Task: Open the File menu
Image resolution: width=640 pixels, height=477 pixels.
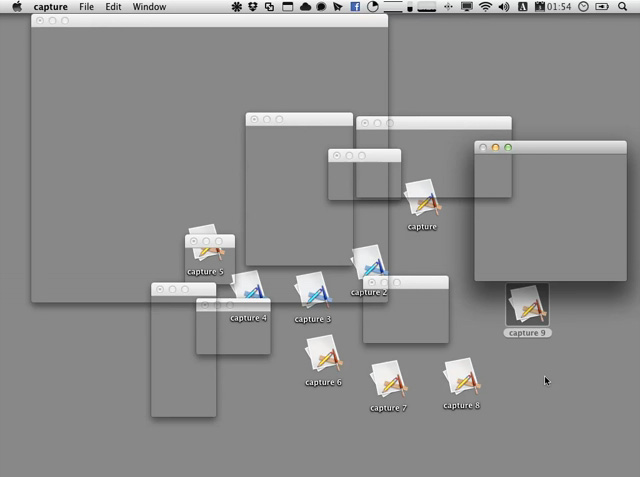Action: [x=87, y=7]
